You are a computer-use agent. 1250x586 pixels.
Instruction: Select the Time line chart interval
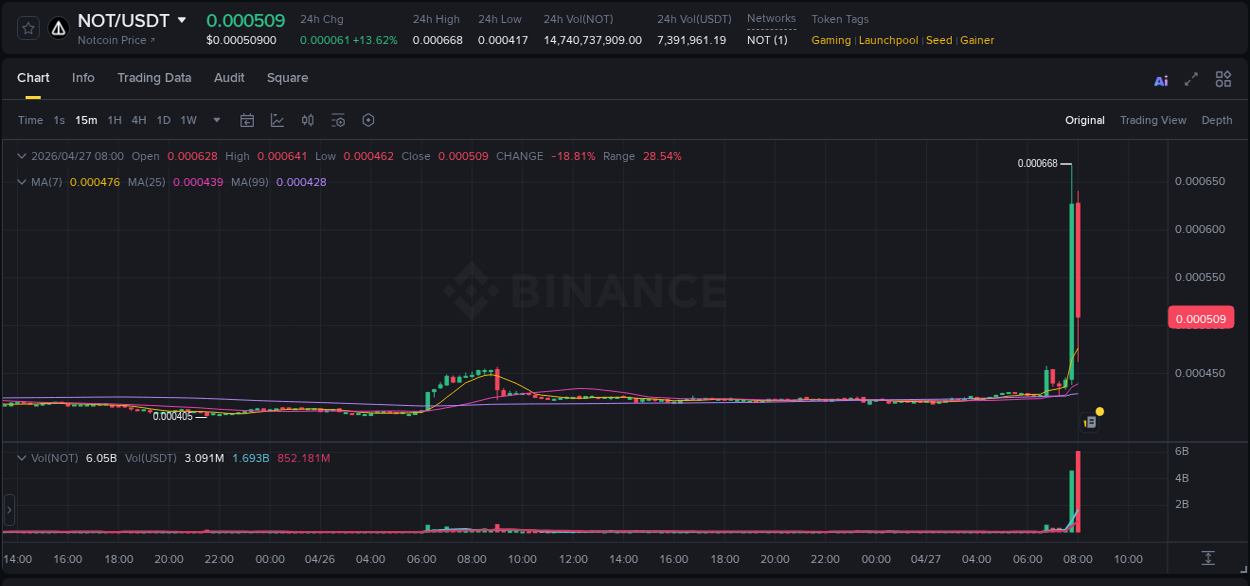coord(31,120)
